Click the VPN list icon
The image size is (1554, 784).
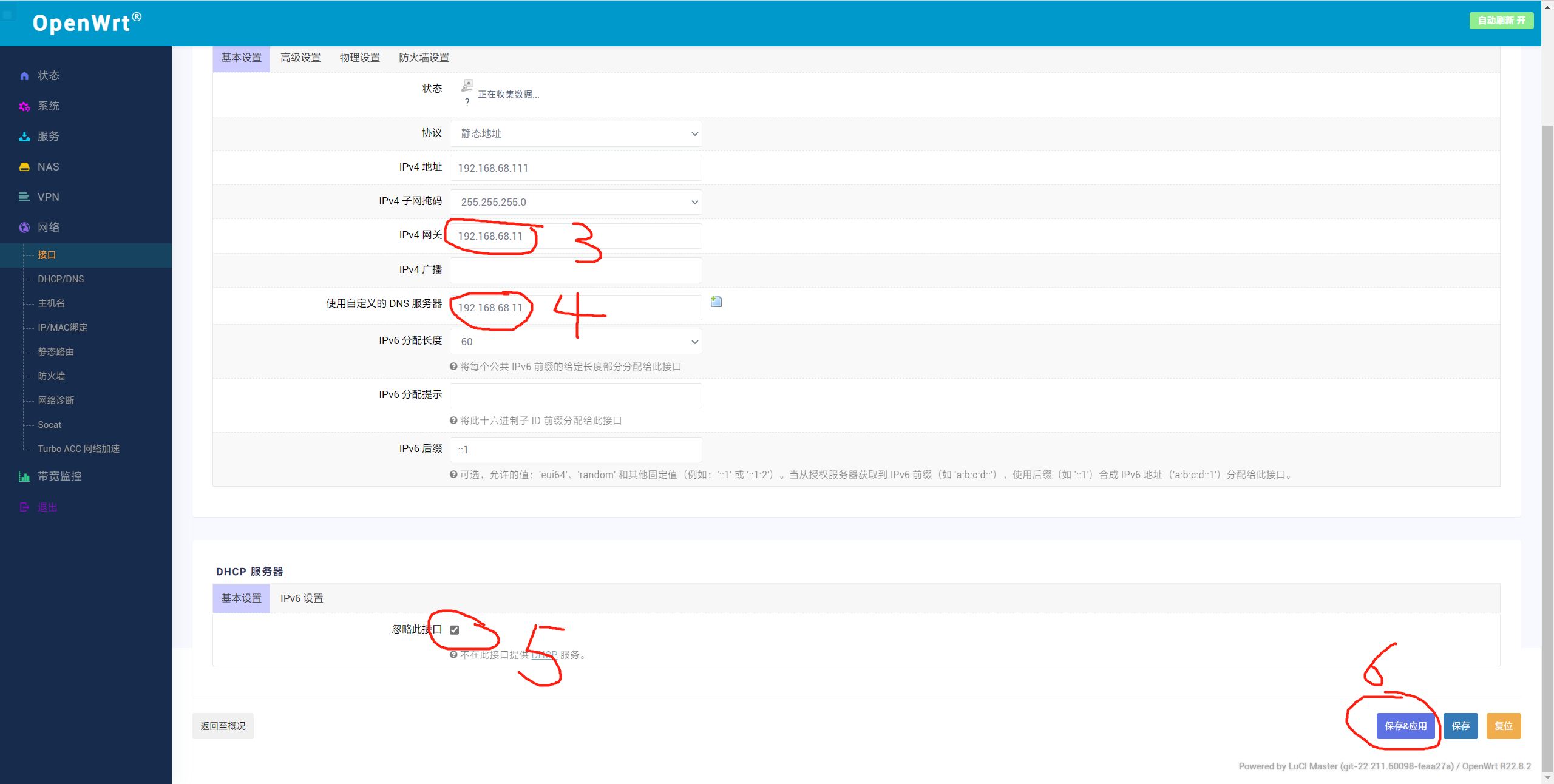coord(24,197)
